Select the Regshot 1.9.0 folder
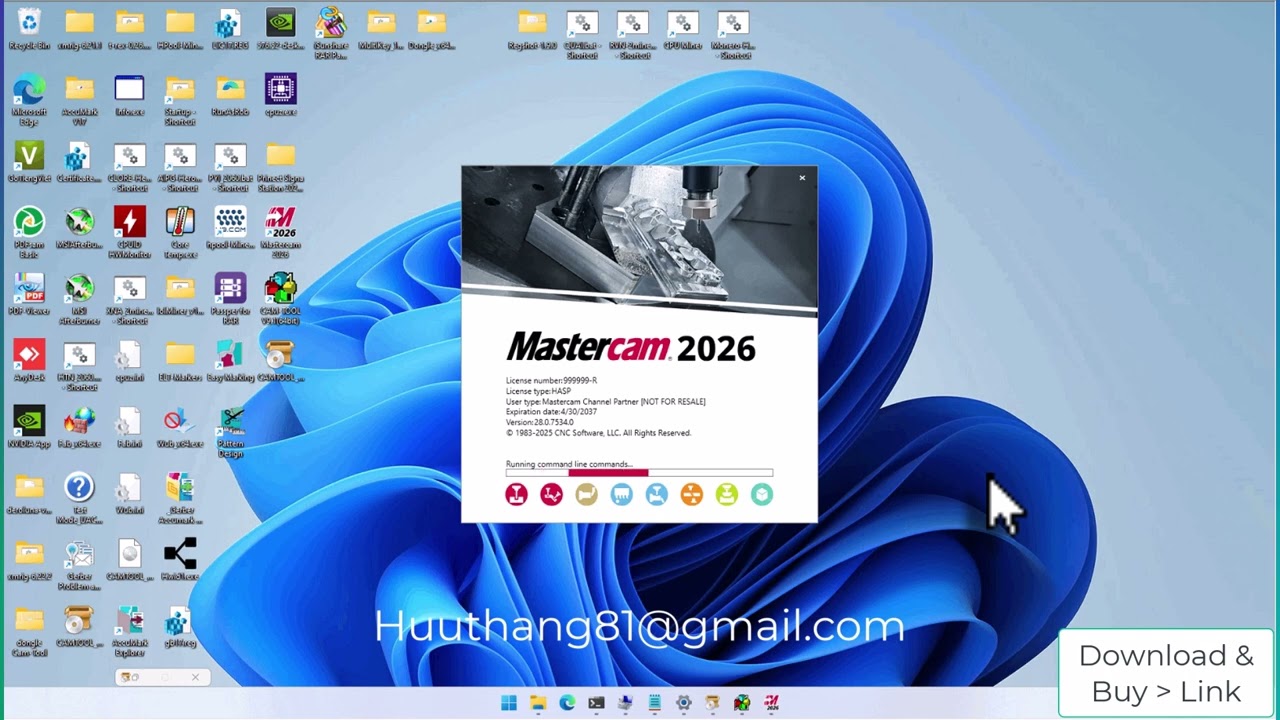The width and height of the screenshot is (1280, 720). [x=532, y=30]
